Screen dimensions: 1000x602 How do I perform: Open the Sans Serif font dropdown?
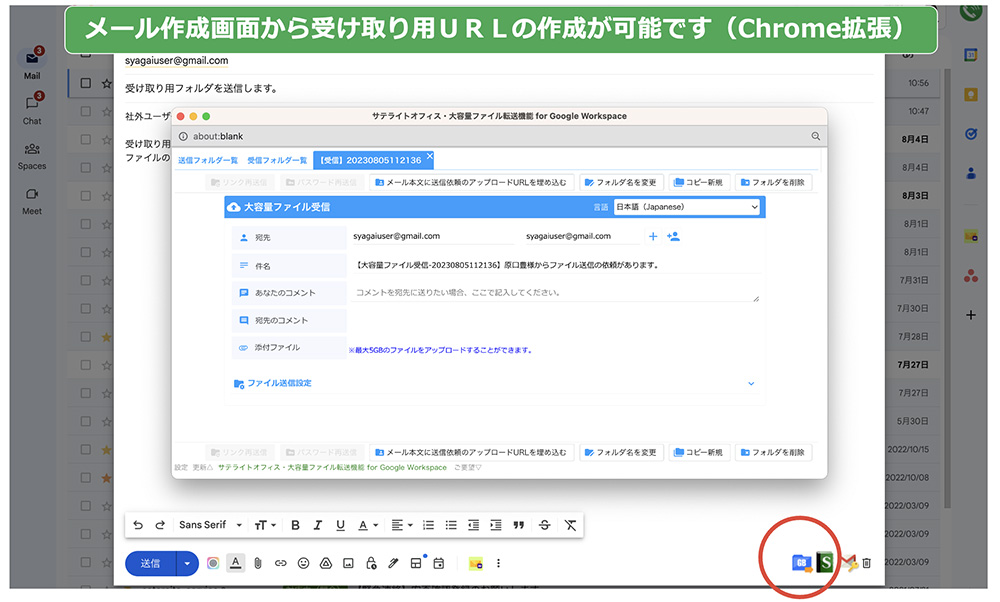(210, 525)
